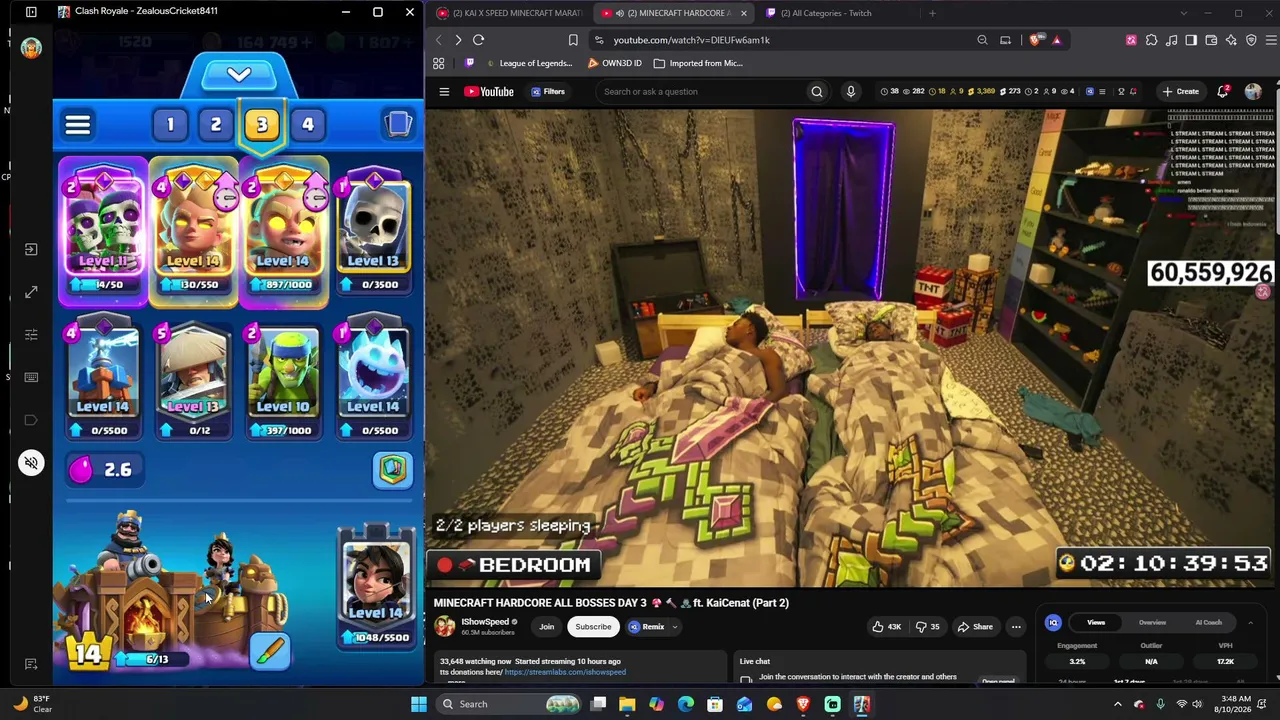The width and height of the screenshot is (1280, 720).
Task: Search with your voice on YouTube
Action: [851, 92]
